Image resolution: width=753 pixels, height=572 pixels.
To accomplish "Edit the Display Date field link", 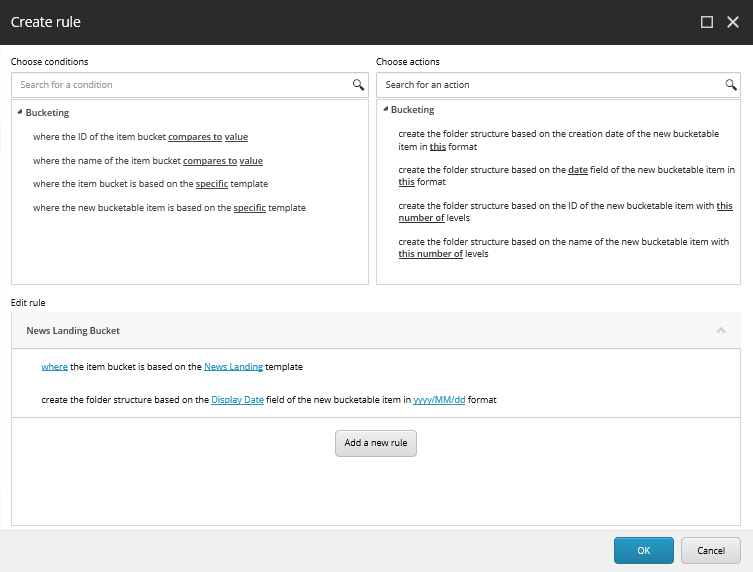I will tap(237, 400).
